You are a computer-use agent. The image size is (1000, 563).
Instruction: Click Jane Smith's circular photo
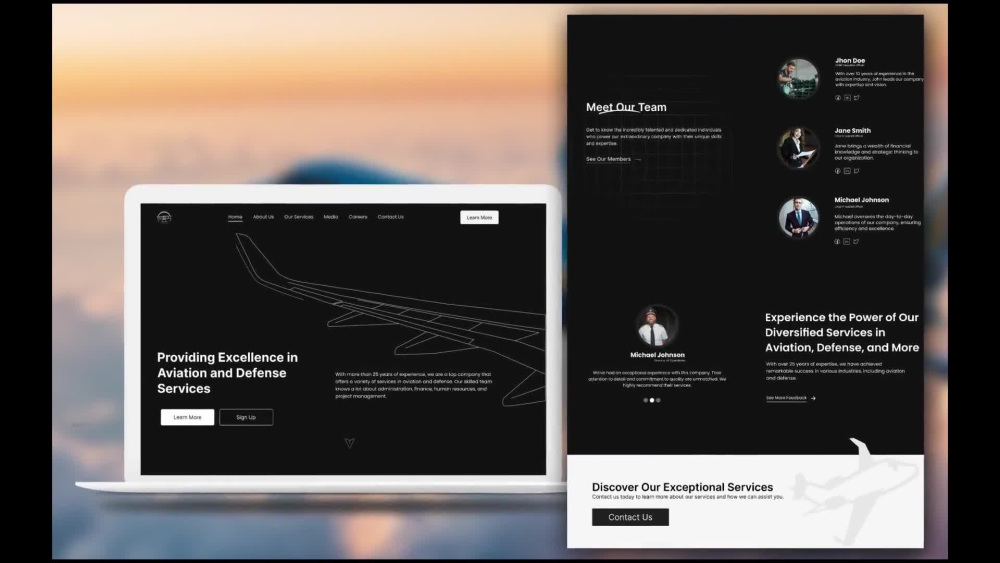coord(798,147)
